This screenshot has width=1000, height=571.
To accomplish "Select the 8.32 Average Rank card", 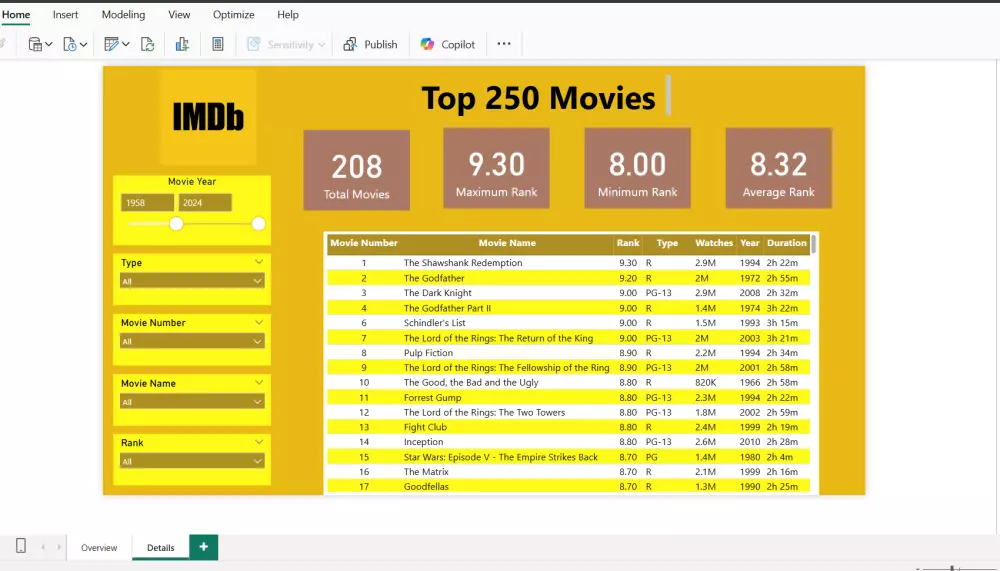I will click(x=778, y=168).
